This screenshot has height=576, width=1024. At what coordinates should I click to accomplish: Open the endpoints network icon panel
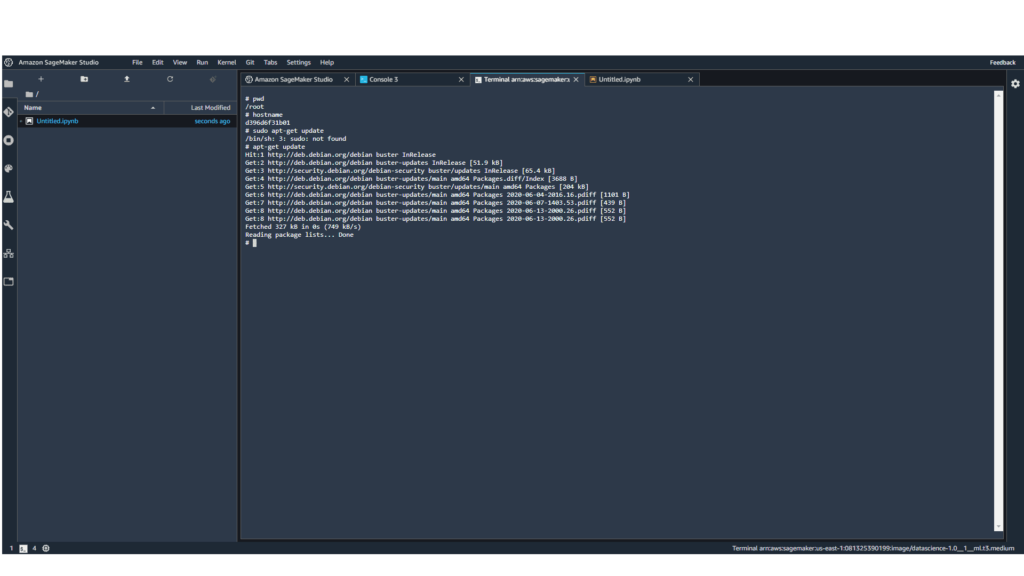click(x=8, y=253)
